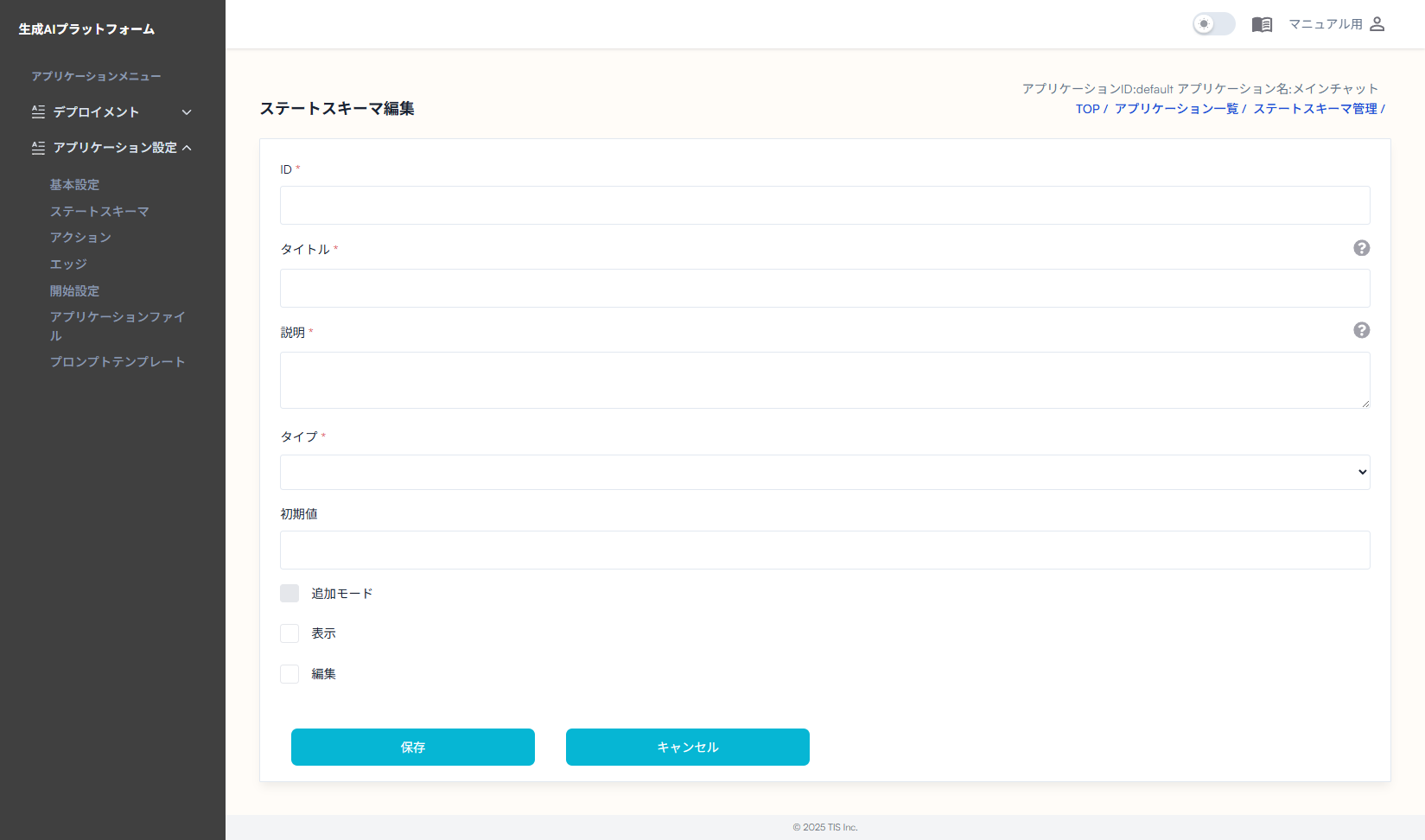1425x840 pixels.
Task: Click the ID input field
Action: point(824,205)
